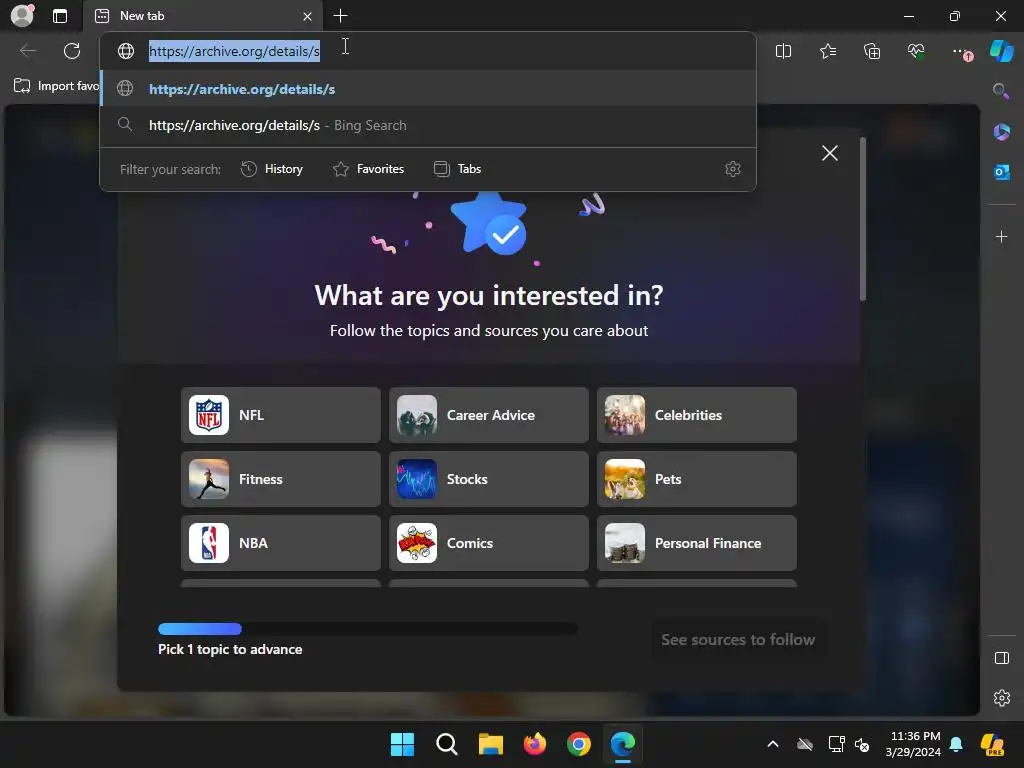1024x768 pixels.
Task: Select the Celebrities topic card
Action: click(x=697, y=415)
